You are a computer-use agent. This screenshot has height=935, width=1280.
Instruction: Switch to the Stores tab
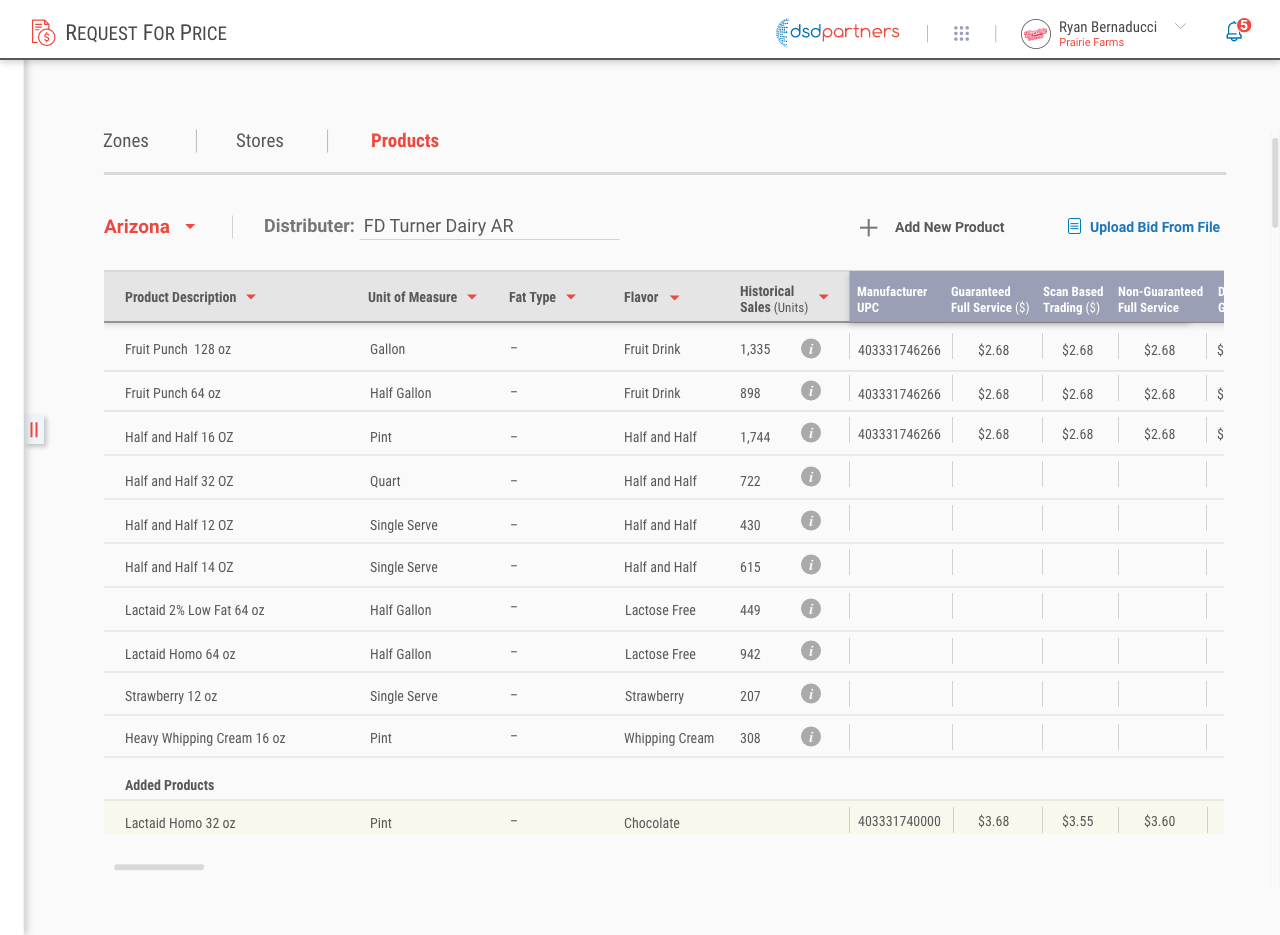coord(260,141)
